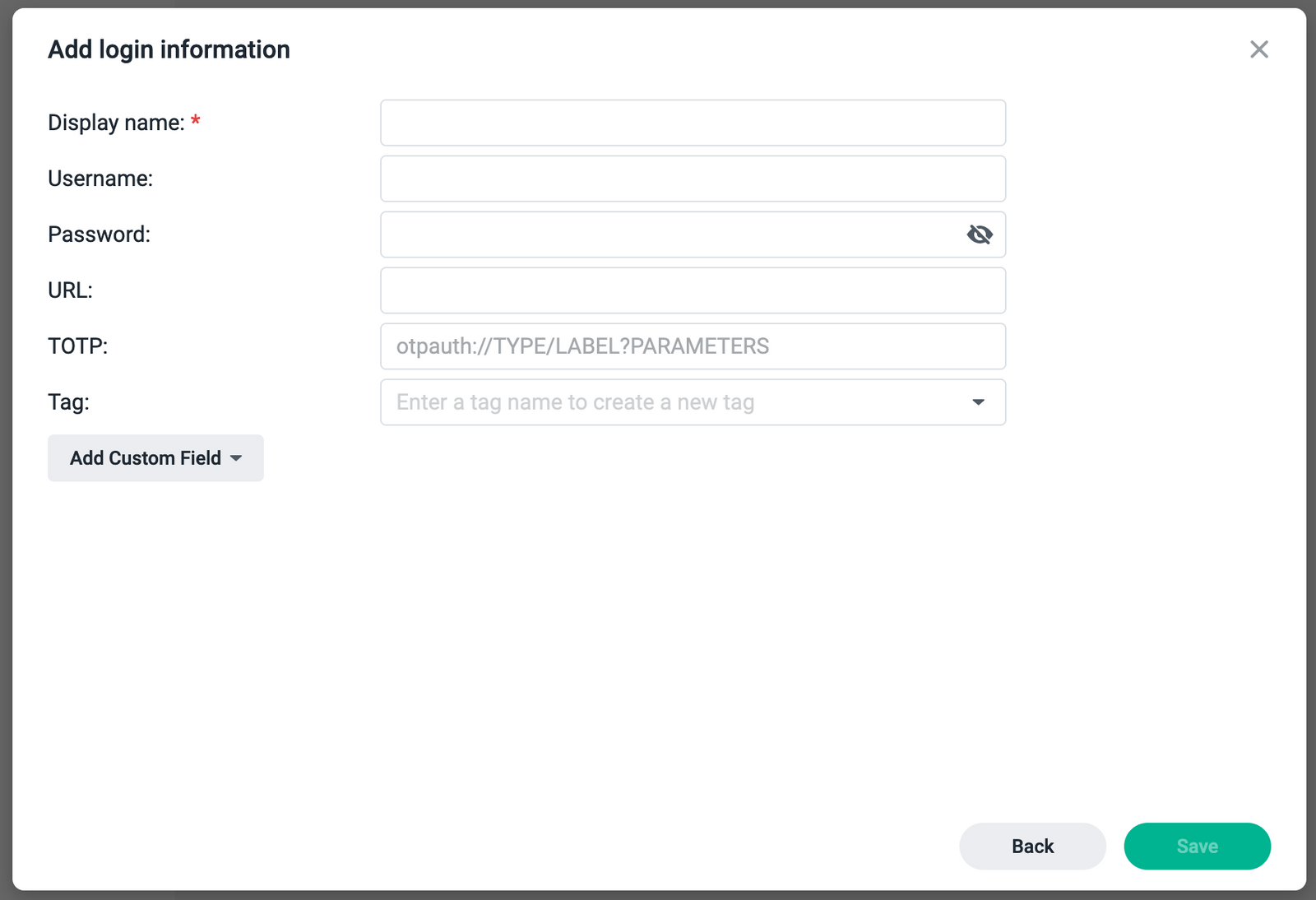Click the Tag label
Viewport: 1316px width, 900px height.
68,402
